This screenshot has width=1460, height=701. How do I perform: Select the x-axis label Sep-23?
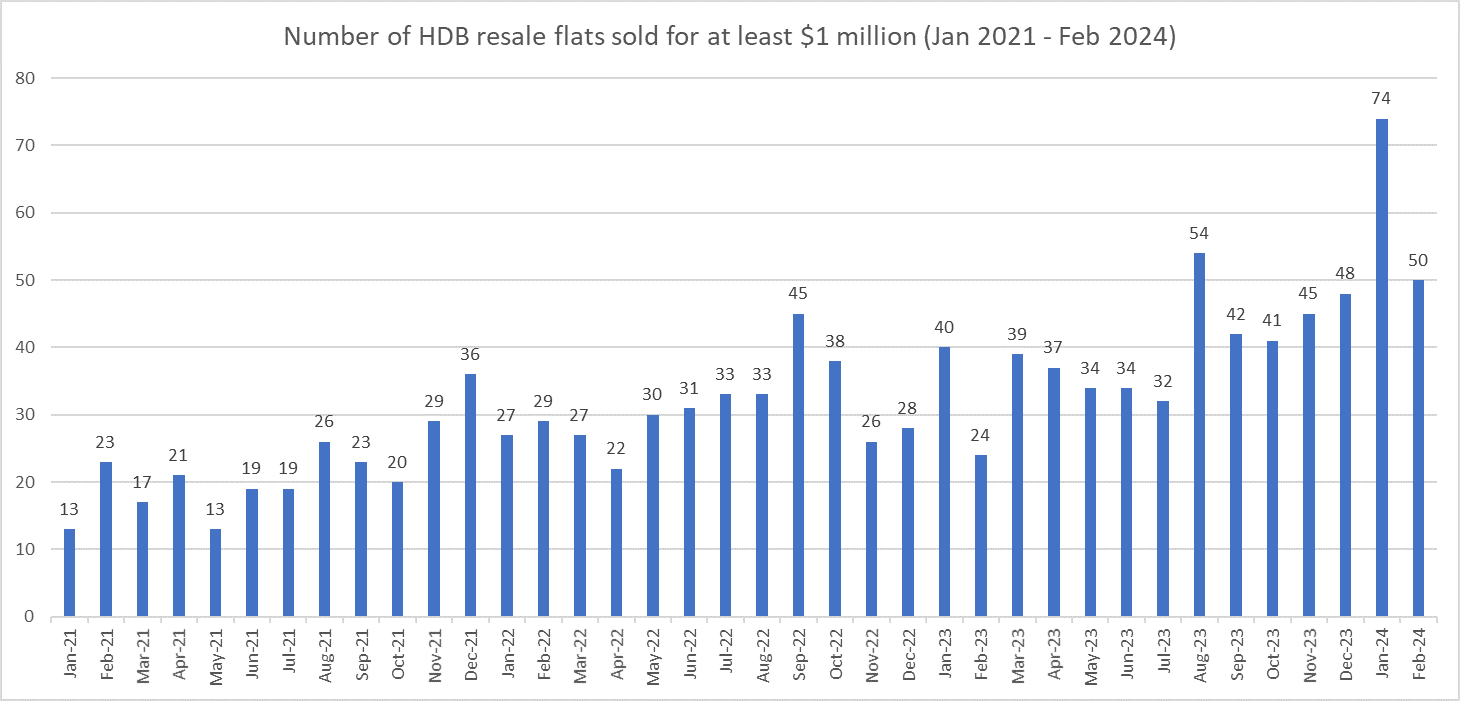[1236, 654]
